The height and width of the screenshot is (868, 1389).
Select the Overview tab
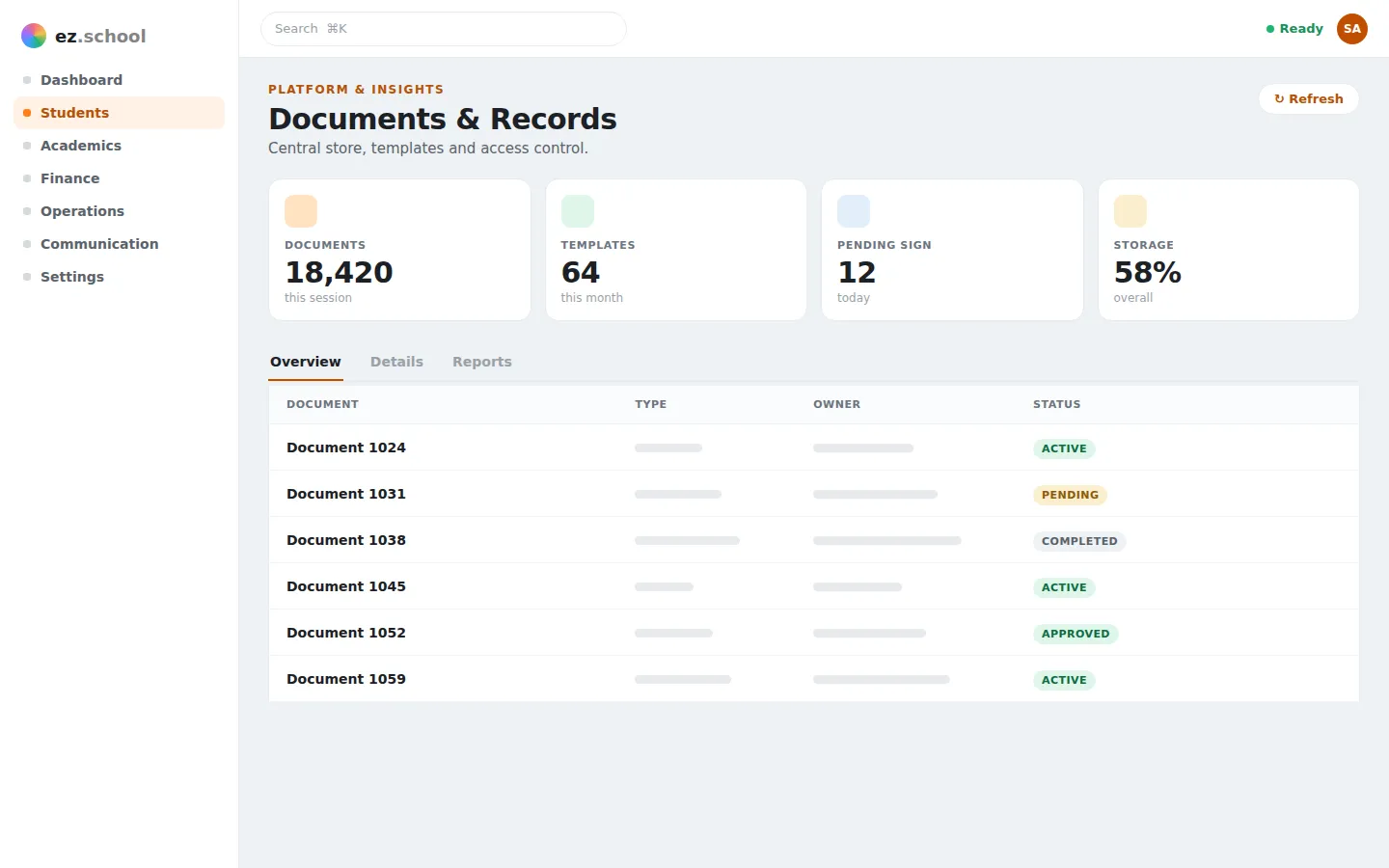click(x=306, y=362)
